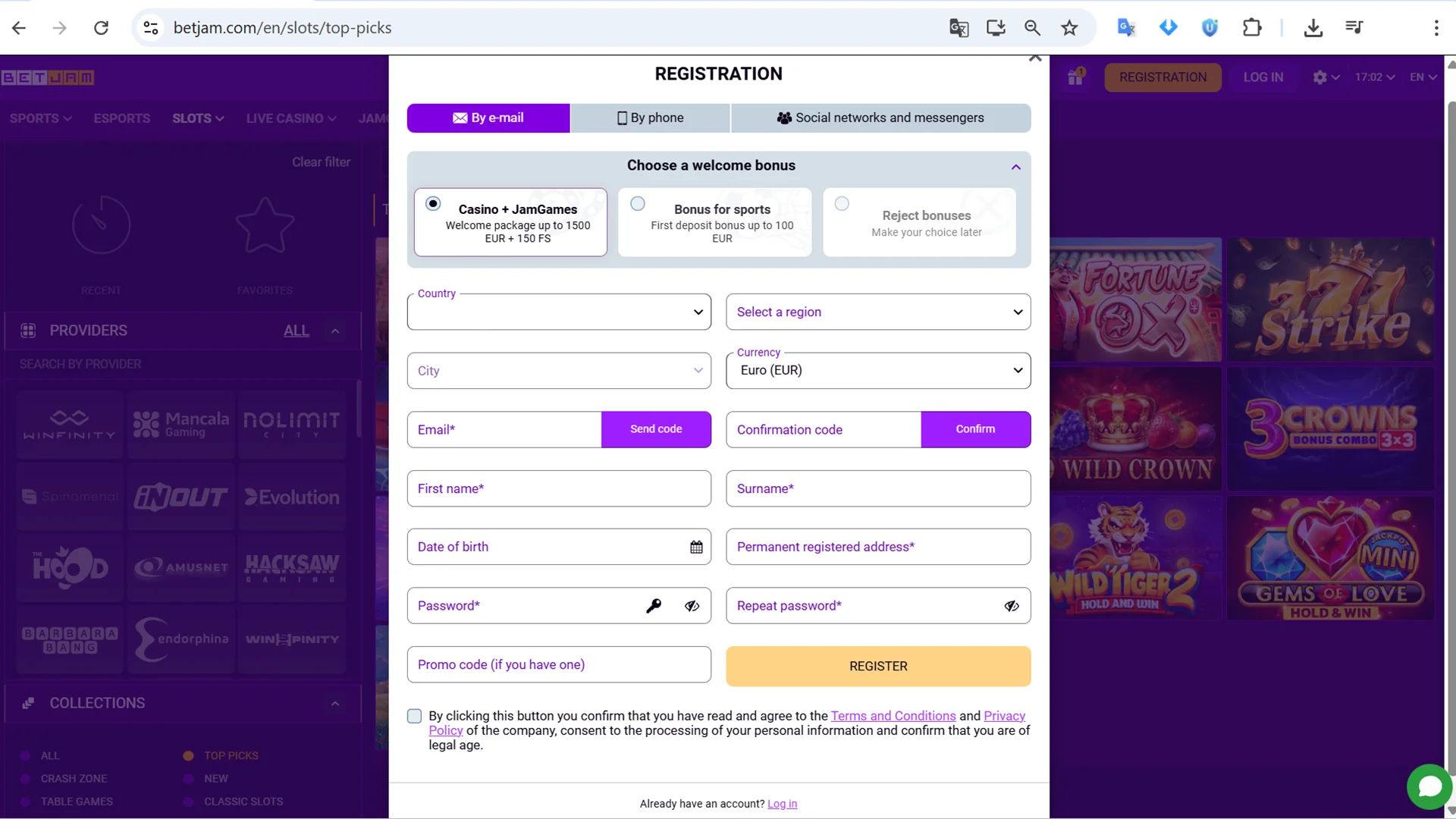Screen dimensions: 1456x819
Task: Switch to Social networks and messengers tab
Action: click(x=880, y=118)
